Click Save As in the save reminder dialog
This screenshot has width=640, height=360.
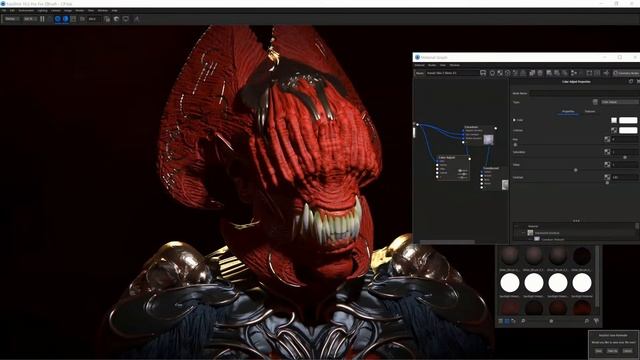(x=613, y=351)
